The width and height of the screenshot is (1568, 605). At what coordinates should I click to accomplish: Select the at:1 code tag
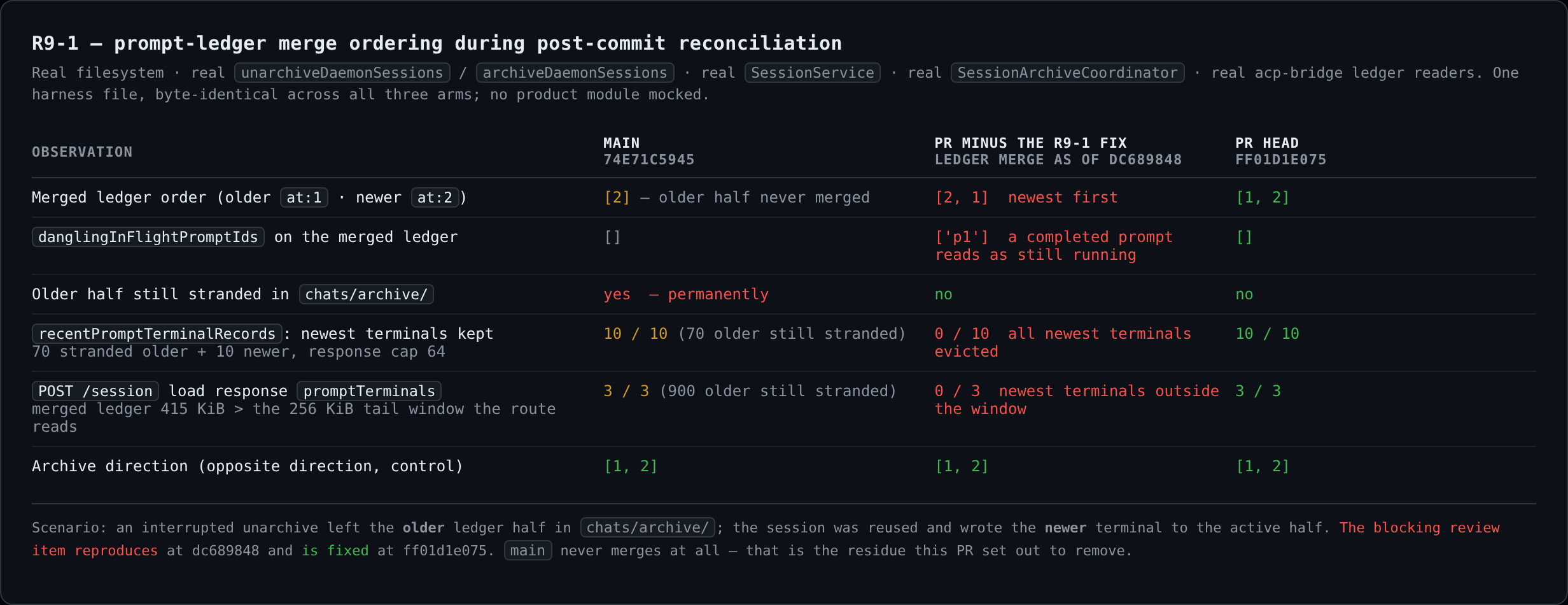coord(304,197)
